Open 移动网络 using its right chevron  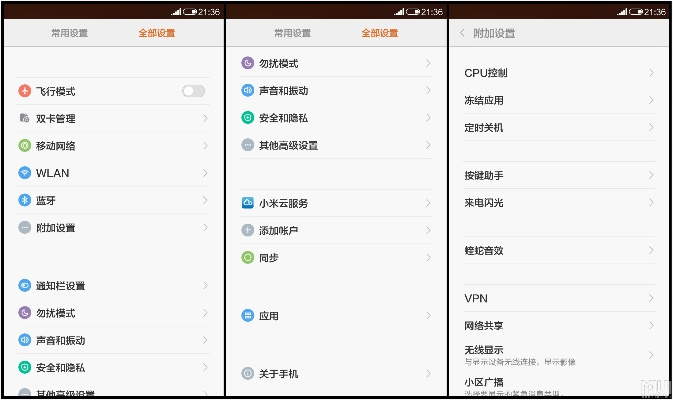(206, 145)
